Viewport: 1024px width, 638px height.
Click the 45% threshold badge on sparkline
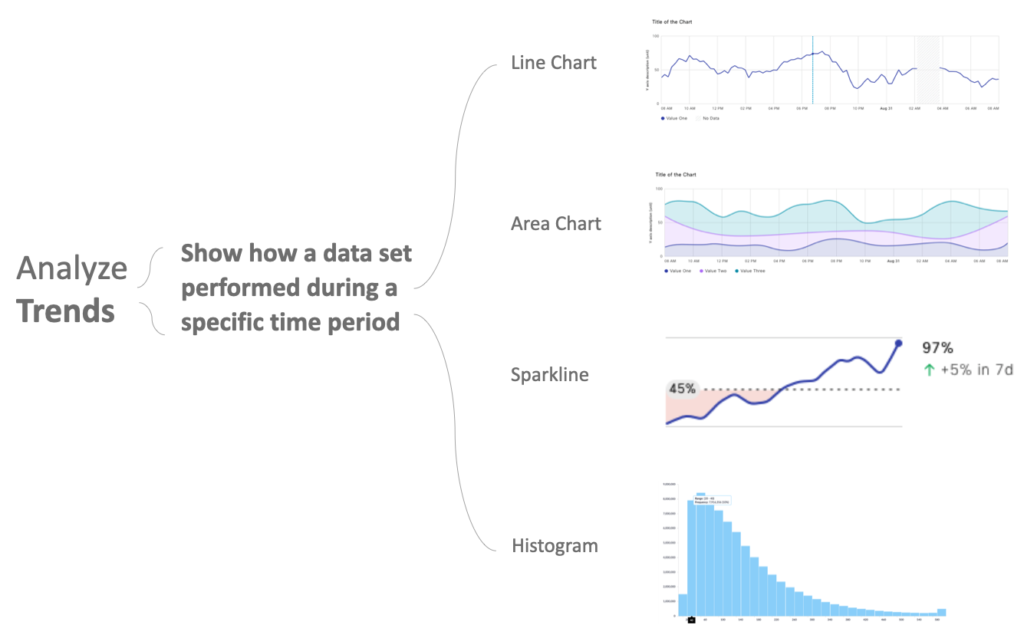pos(683,387)
